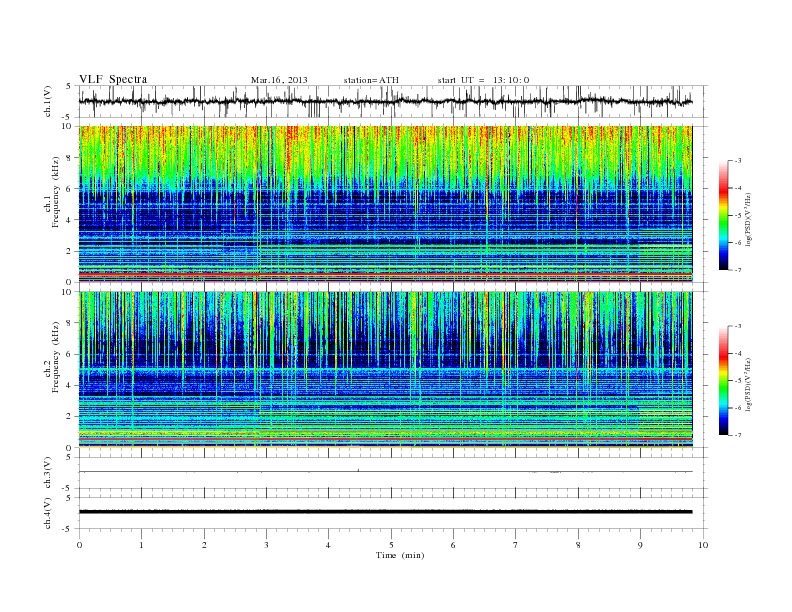Click the 'start UT = 13:10:0' text

tap(483, 80)
